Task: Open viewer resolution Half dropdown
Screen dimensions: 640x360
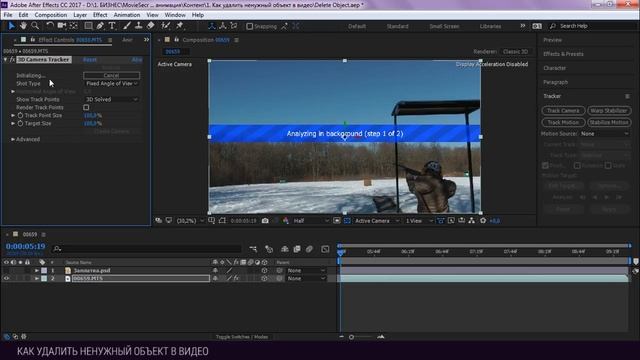Action: 311,221
